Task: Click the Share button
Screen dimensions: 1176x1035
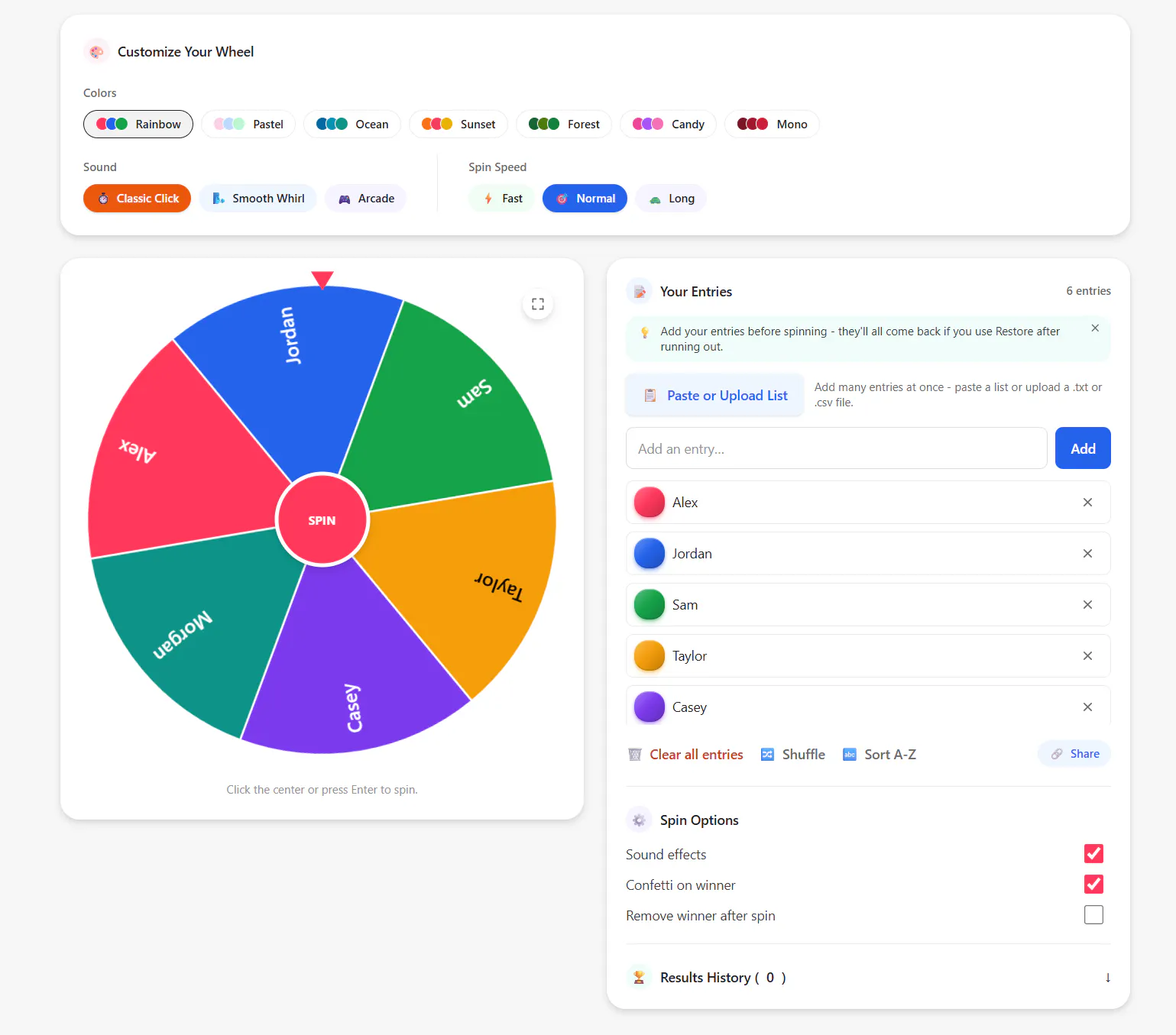Action: pos(1074,754)
